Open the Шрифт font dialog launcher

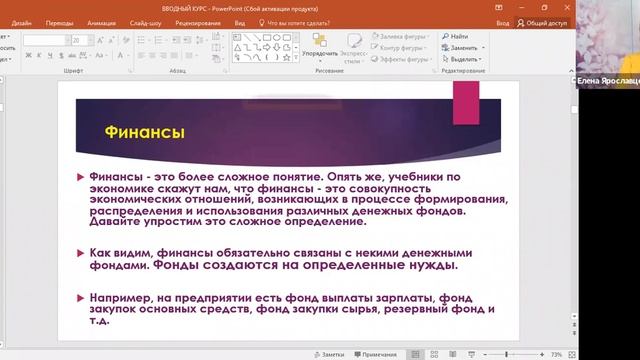pyautogui.click(x=131, y=71)
